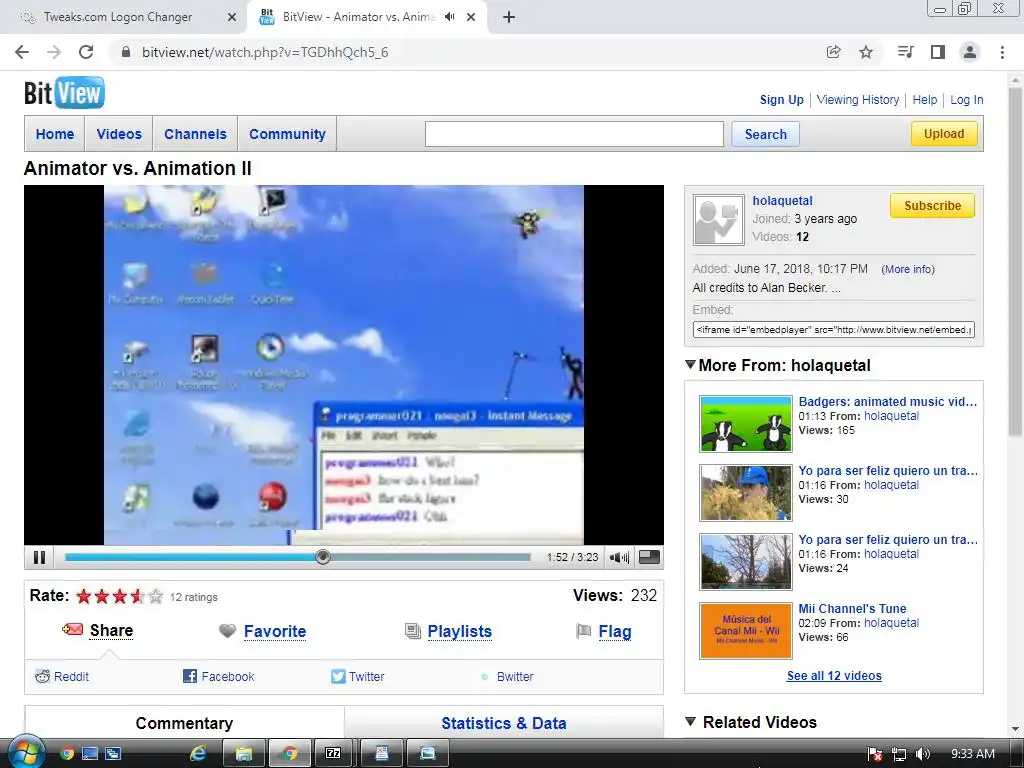The height and width of the screenshot is (768, 1024).
Task: Select the embed code text field
Action: pyautogui.click(x=833, y=329)
